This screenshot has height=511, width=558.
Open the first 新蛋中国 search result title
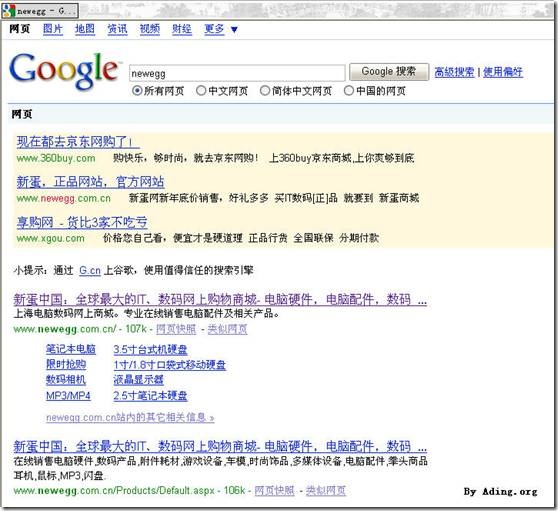click(220, 300)
